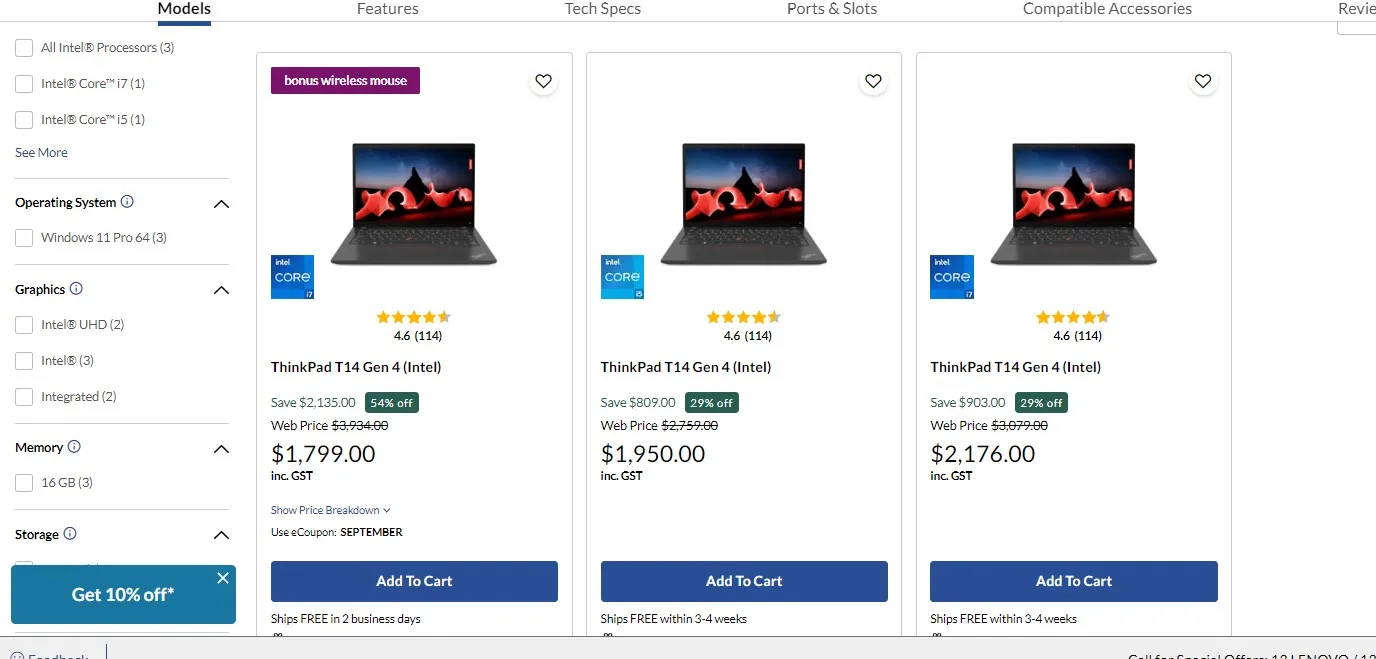1376x659 pixels.
Task: Expand Show Price Breakdown dropdown
Action: pos(330,510)
